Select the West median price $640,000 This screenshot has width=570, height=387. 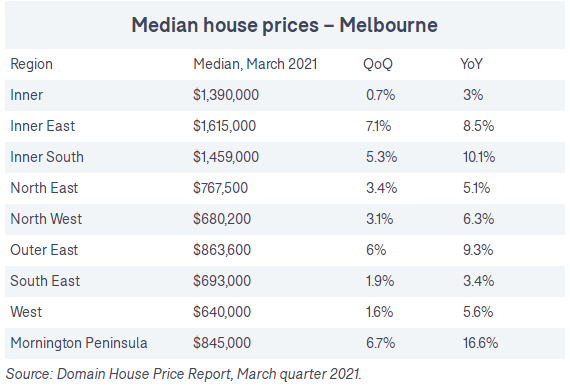[x=222, y=312]
